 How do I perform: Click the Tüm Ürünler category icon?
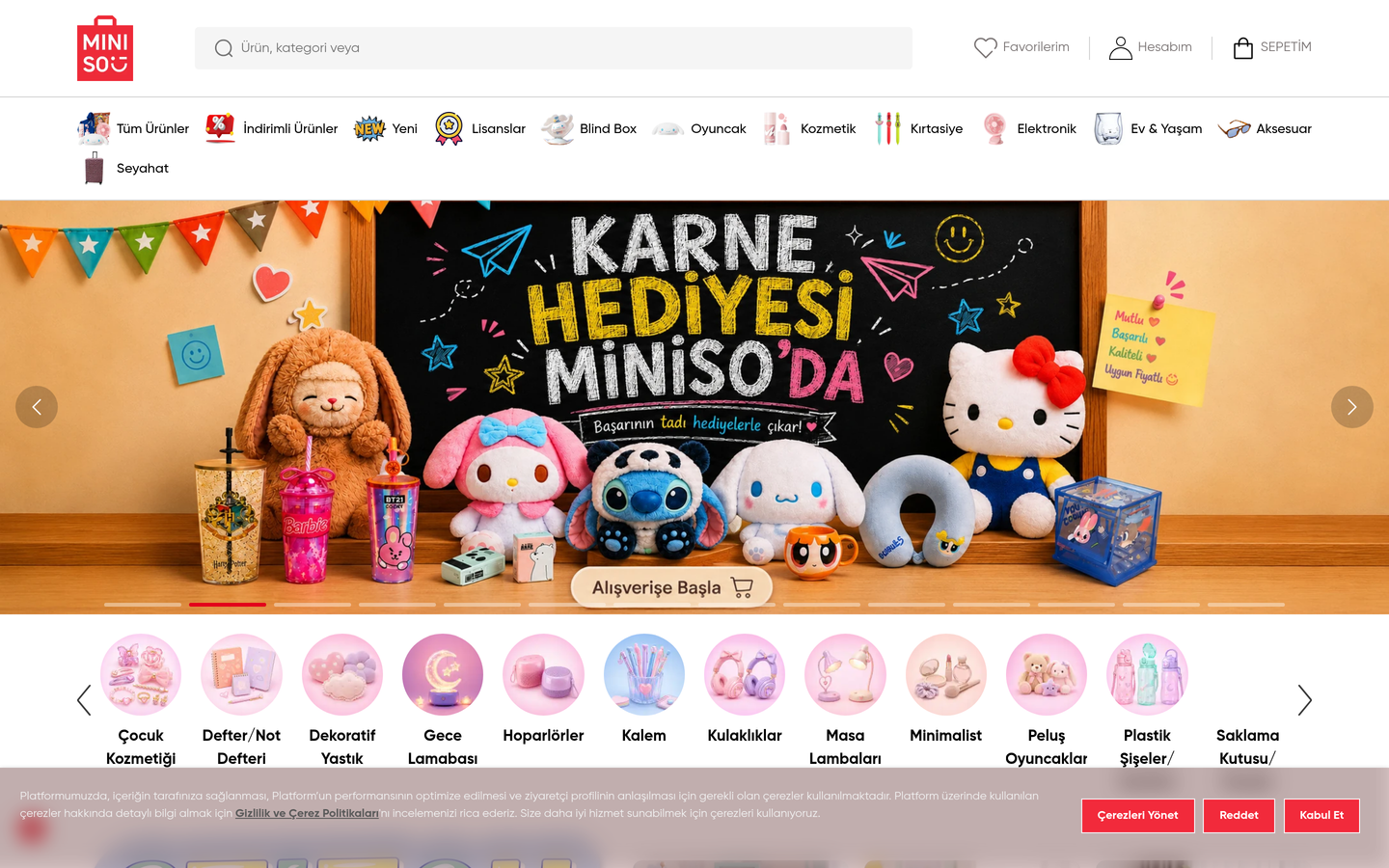click(94, 128)
